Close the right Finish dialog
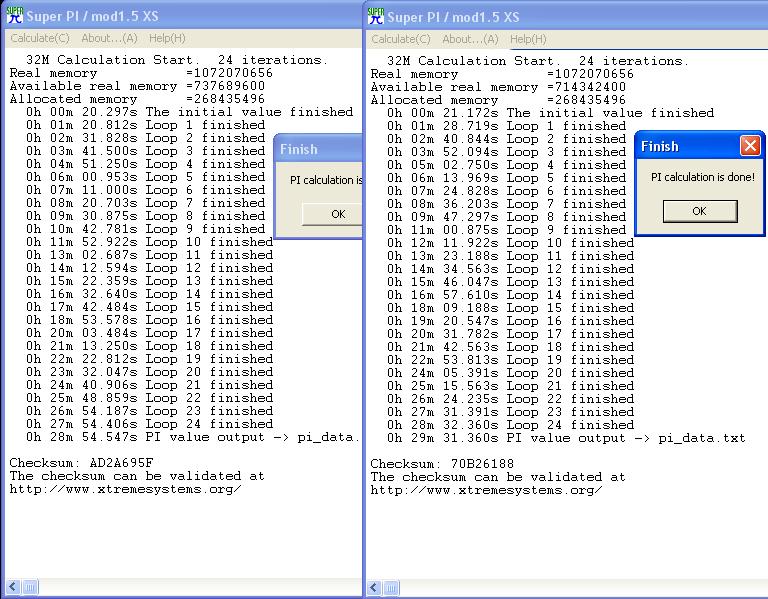Screen dimensions: 768x599 750,146
